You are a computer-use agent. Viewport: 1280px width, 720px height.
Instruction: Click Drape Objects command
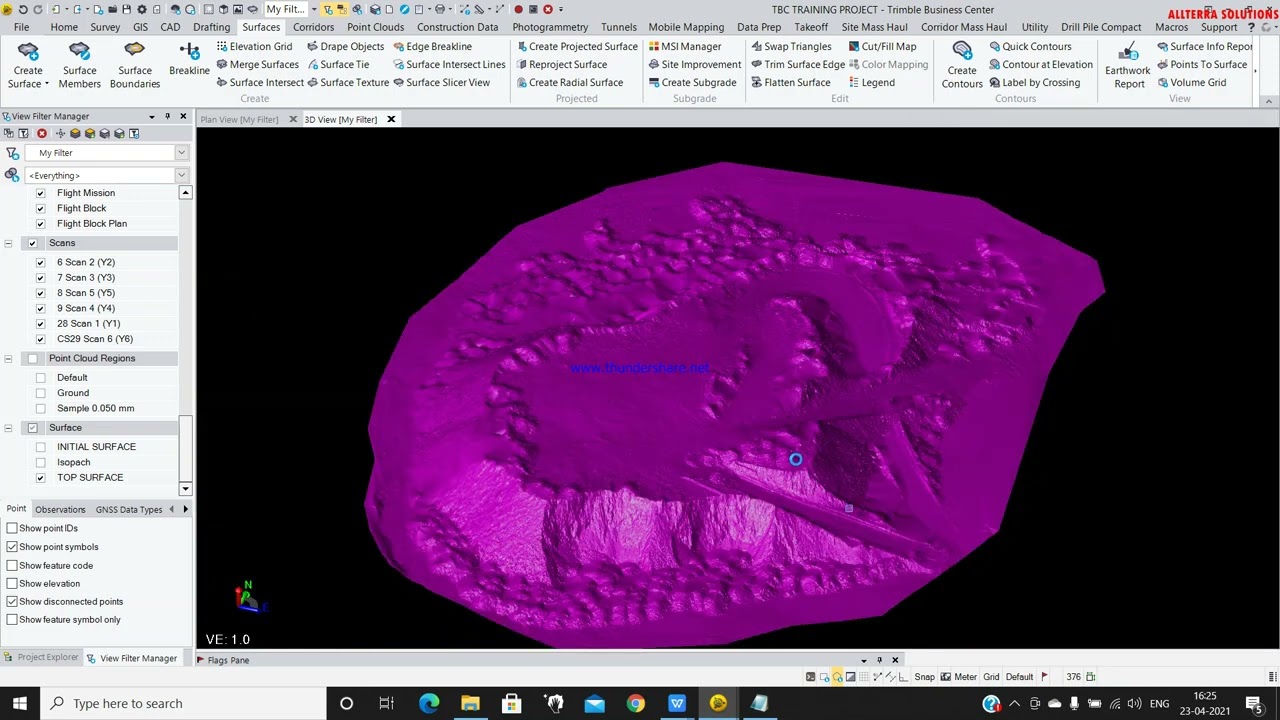(x=345, y=47)
